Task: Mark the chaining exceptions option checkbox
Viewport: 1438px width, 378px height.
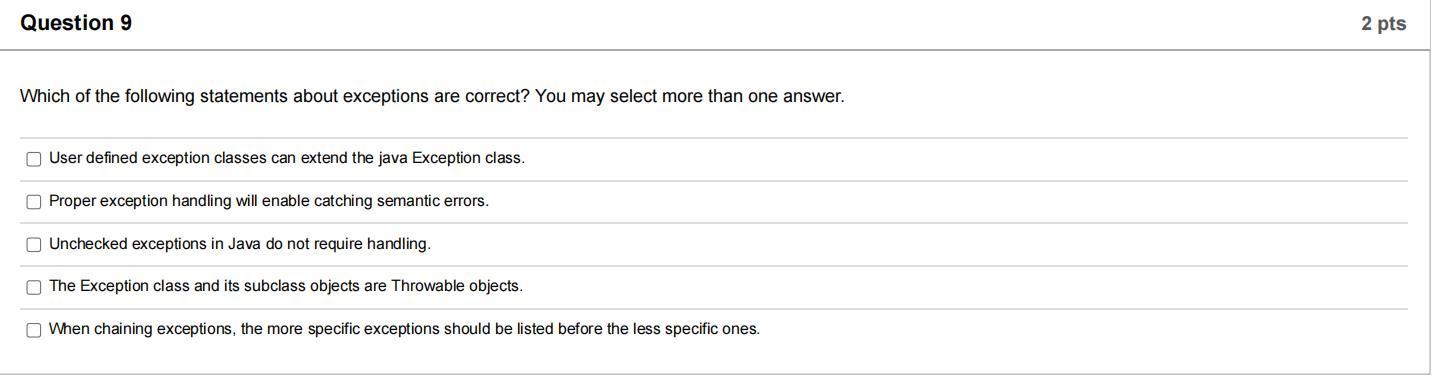Action: pos(34,330)
